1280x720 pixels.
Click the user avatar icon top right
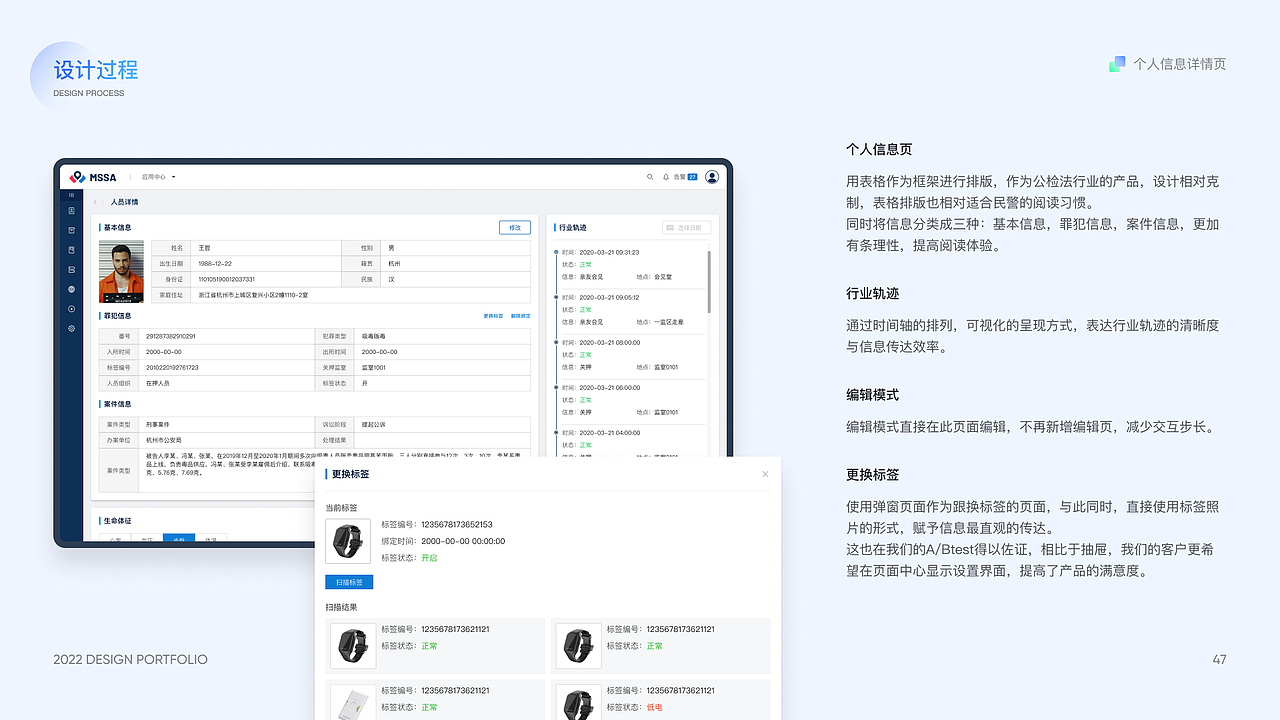[x=711, y=177]
